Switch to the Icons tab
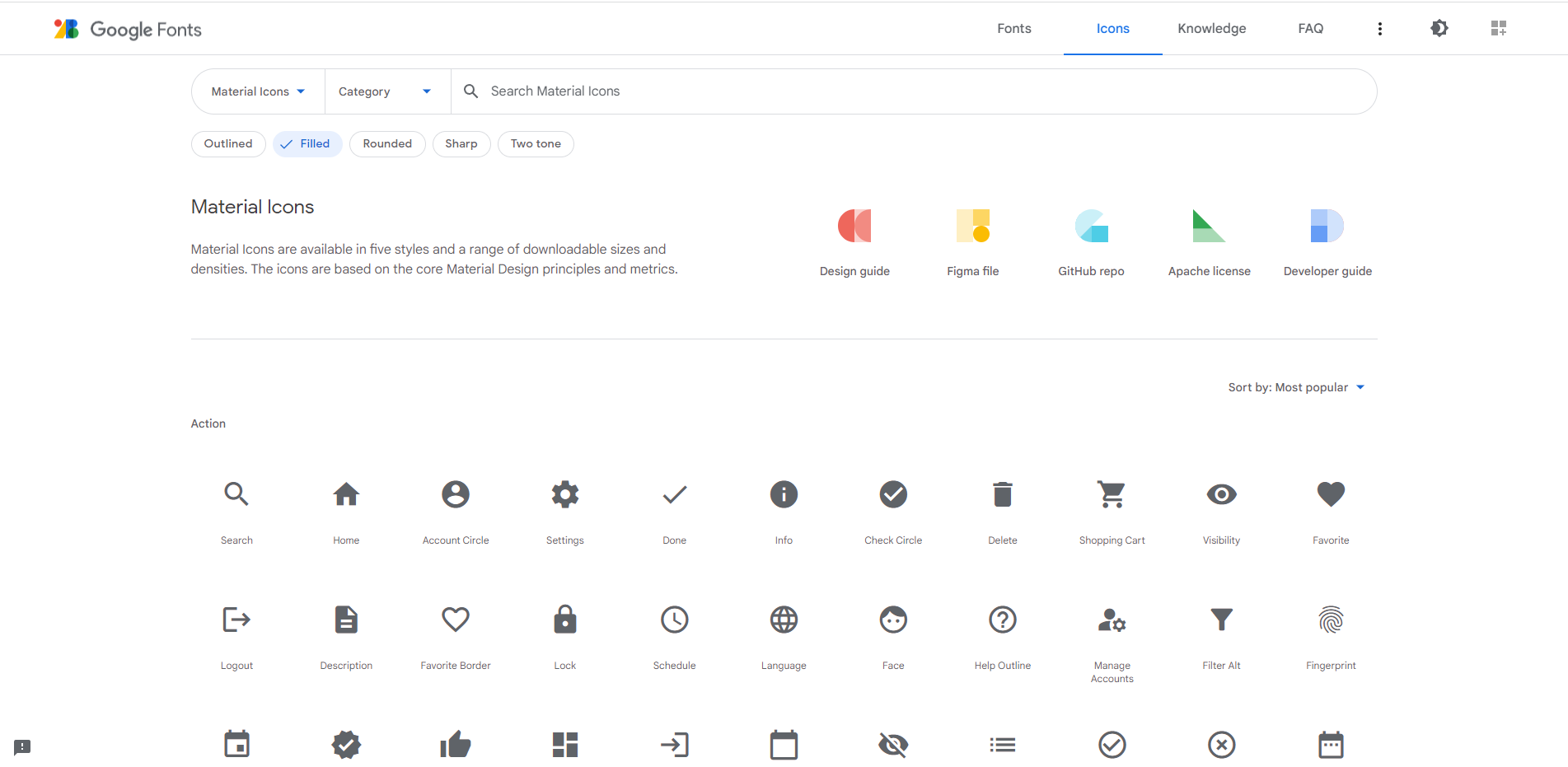The image size is (1568, 767). point(1113,28)
